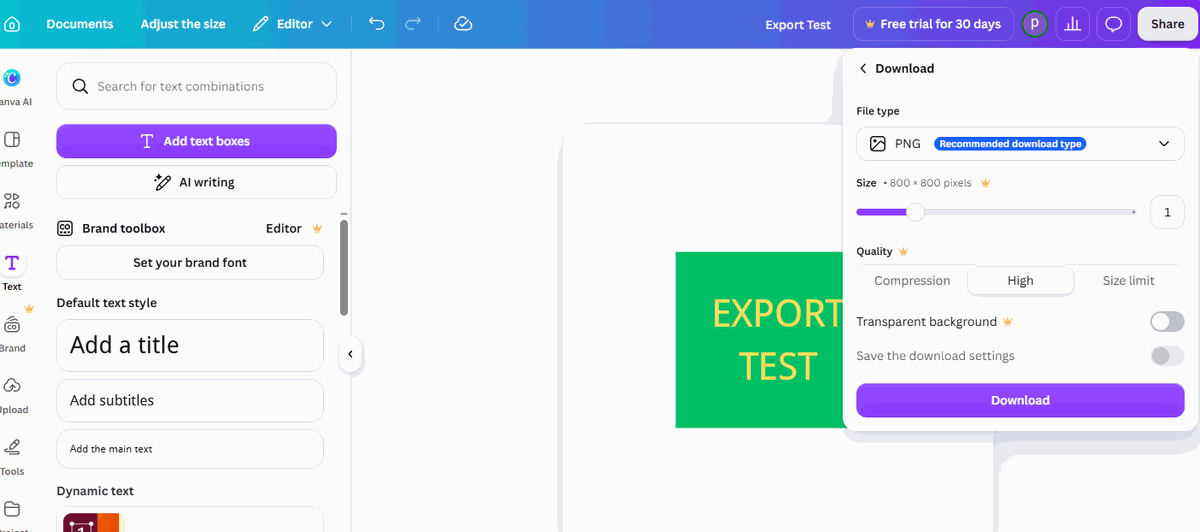The image size is (1200, 532).
Task: Click the Share button
Action: [1167, 24]
